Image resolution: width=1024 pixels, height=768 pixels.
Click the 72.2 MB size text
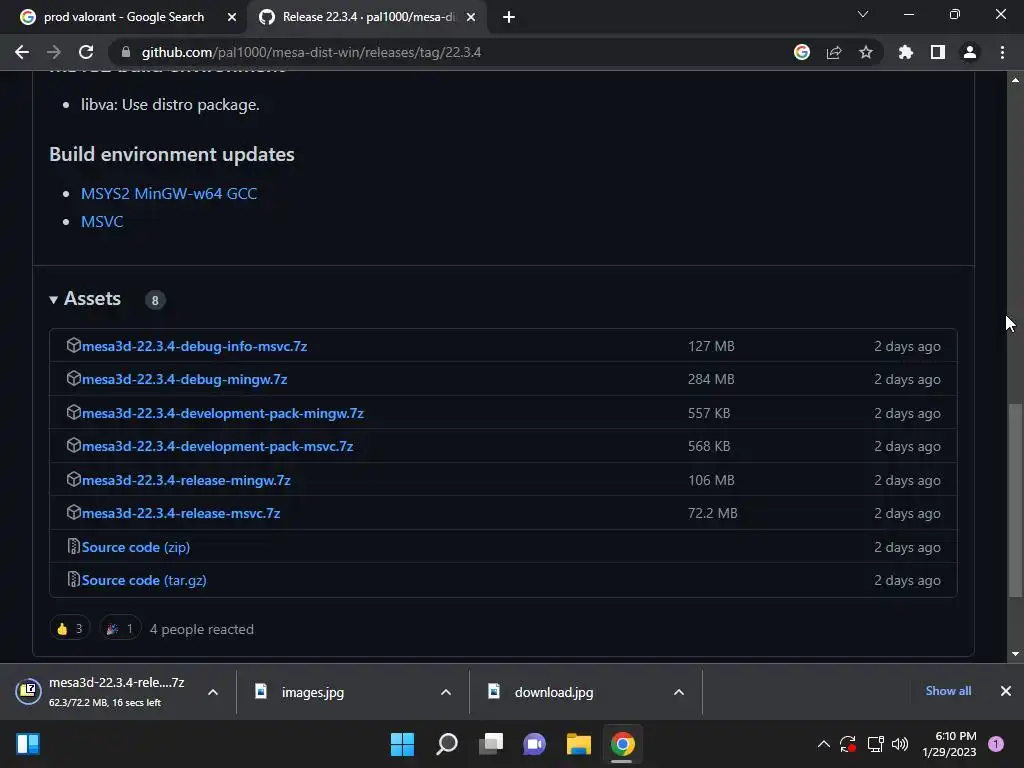[712, 513]
